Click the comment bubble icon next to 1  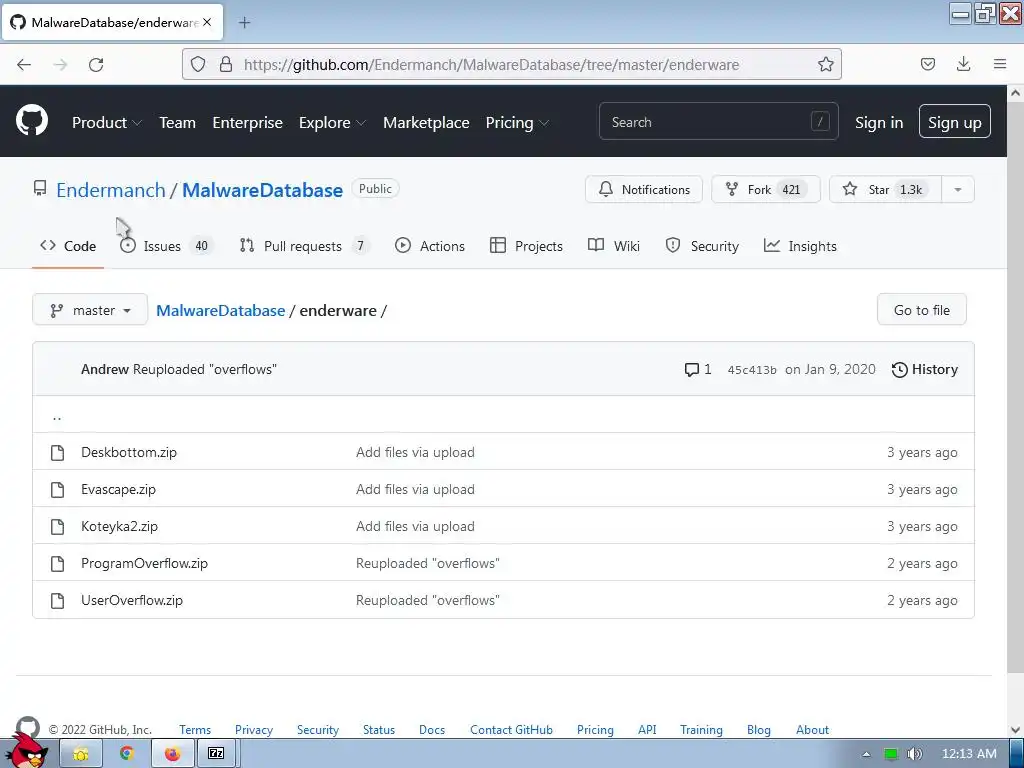point(691,370)
